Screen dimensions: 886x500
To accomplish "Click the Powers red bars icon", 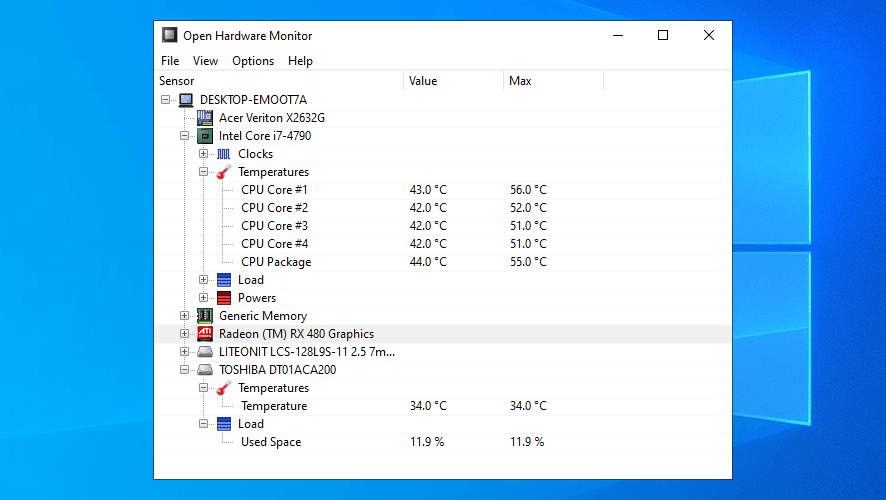I will [224, 298].
